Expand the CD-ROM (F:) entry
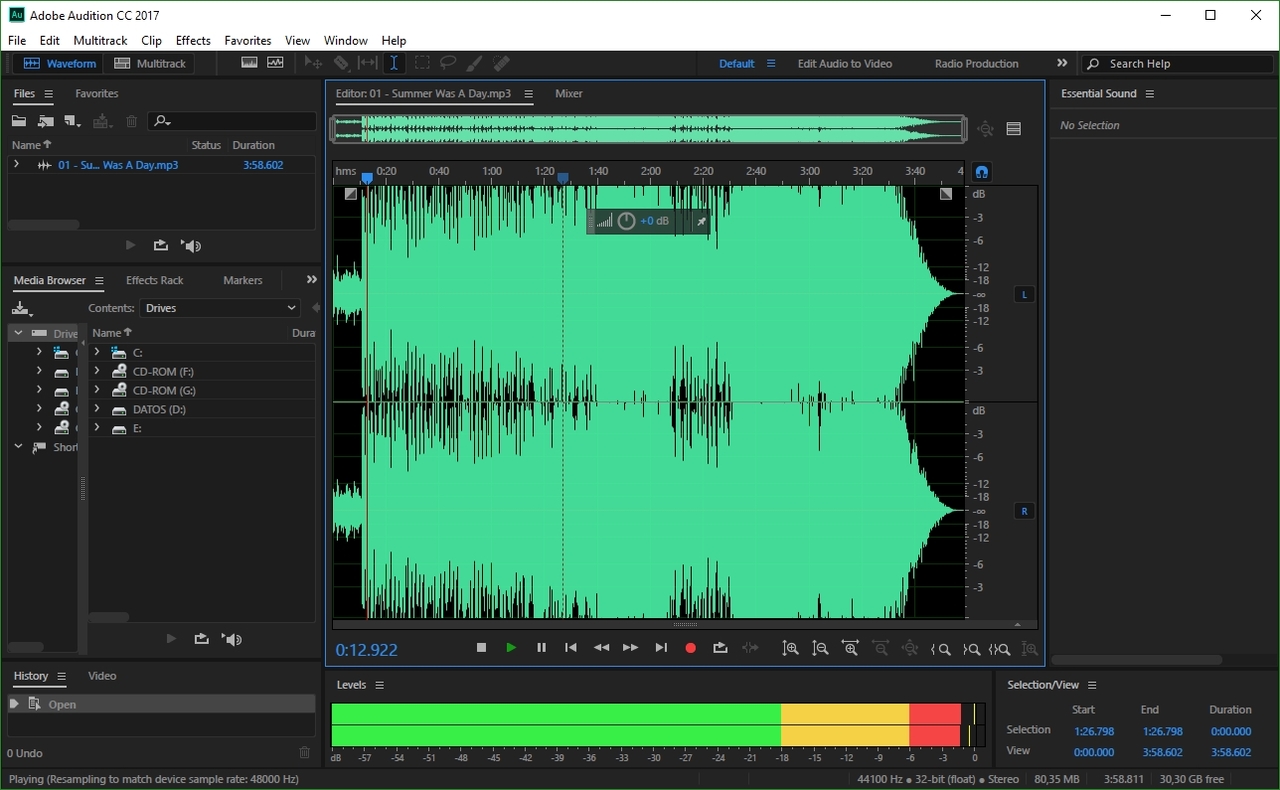This screenshot has height=790, width=1280. click(x=97, y=371)
